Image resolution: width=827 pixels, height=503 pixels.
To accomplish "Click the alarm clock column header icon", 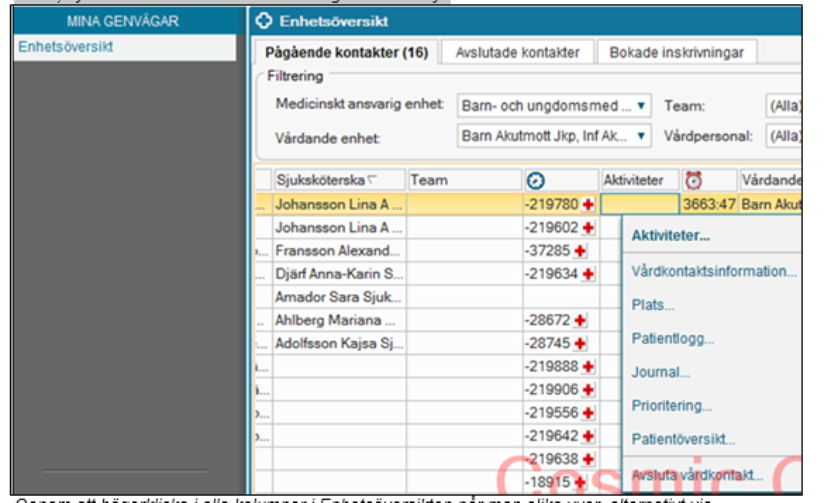I will pos(693,180).
